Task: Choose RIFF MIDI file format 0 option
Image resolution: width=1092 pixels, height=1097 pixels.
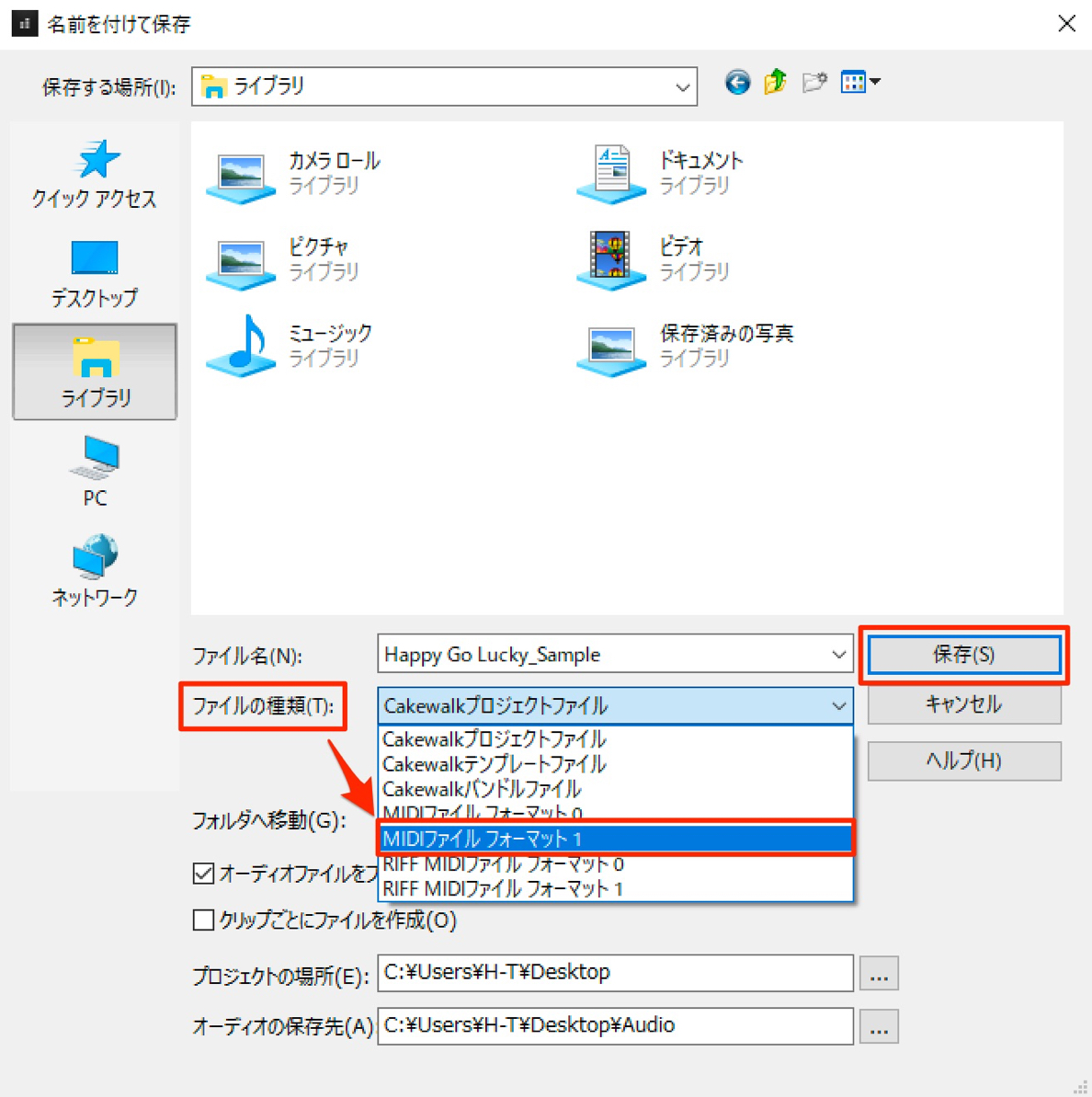Action: [616, 864]
